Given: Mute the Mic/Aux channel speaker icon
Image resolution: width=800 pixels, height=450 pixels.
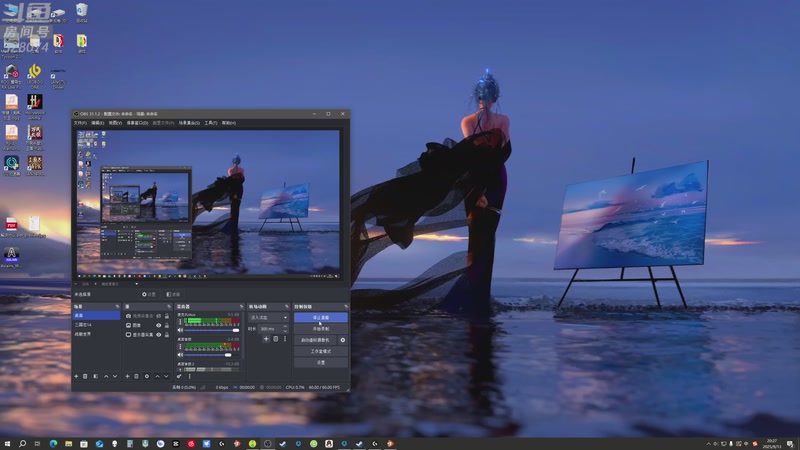Looking at the screenshot, I should coord(180,331).
